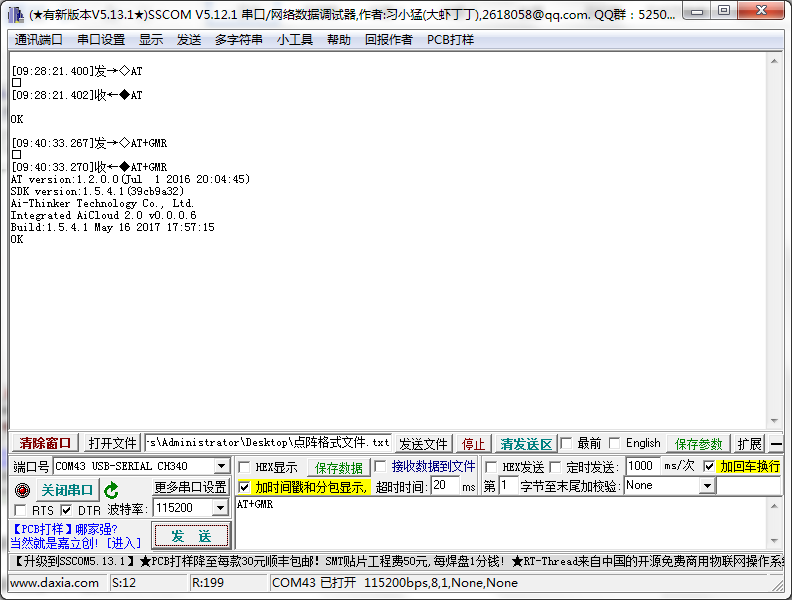Open the COM43 port number dropdown
This screenshot has width=792, height=600.
[x=221, y=467]
